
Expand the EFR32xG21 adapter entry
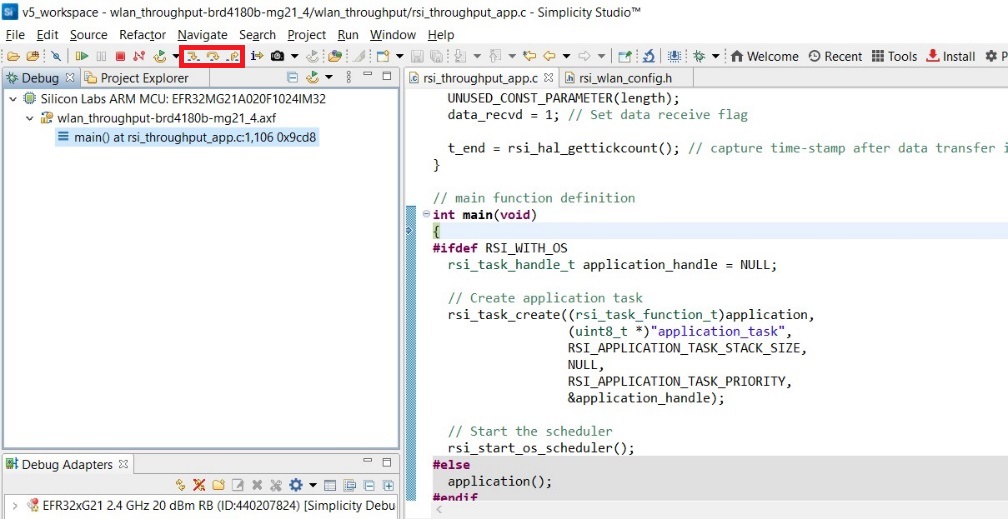[x=15, y=506]
